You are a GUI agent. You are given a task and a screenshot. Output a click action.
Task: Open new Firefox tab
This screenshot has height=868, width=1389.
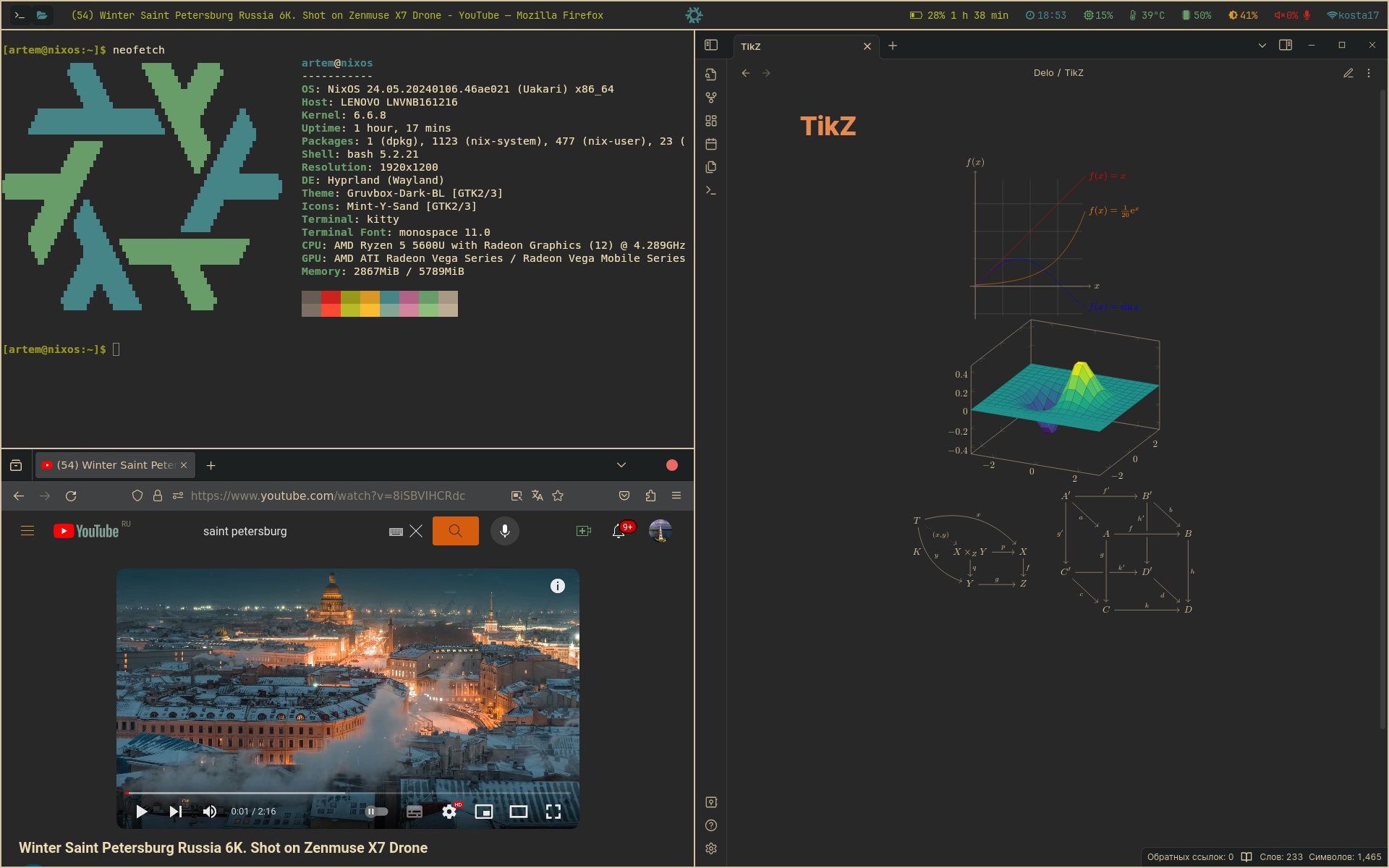point(211,465)
